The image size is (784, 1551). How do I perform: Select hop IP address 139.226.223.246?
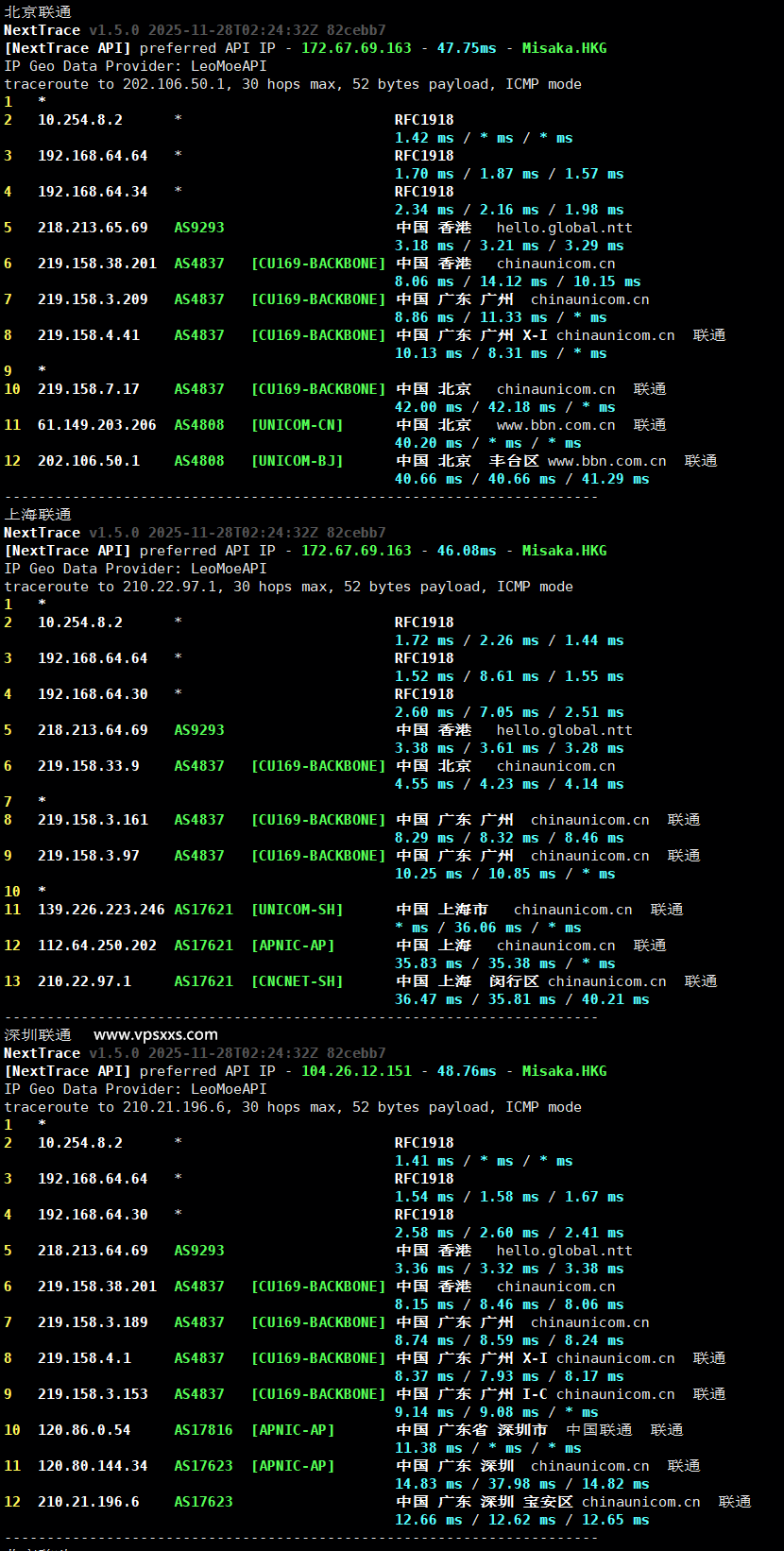[101, 910]
